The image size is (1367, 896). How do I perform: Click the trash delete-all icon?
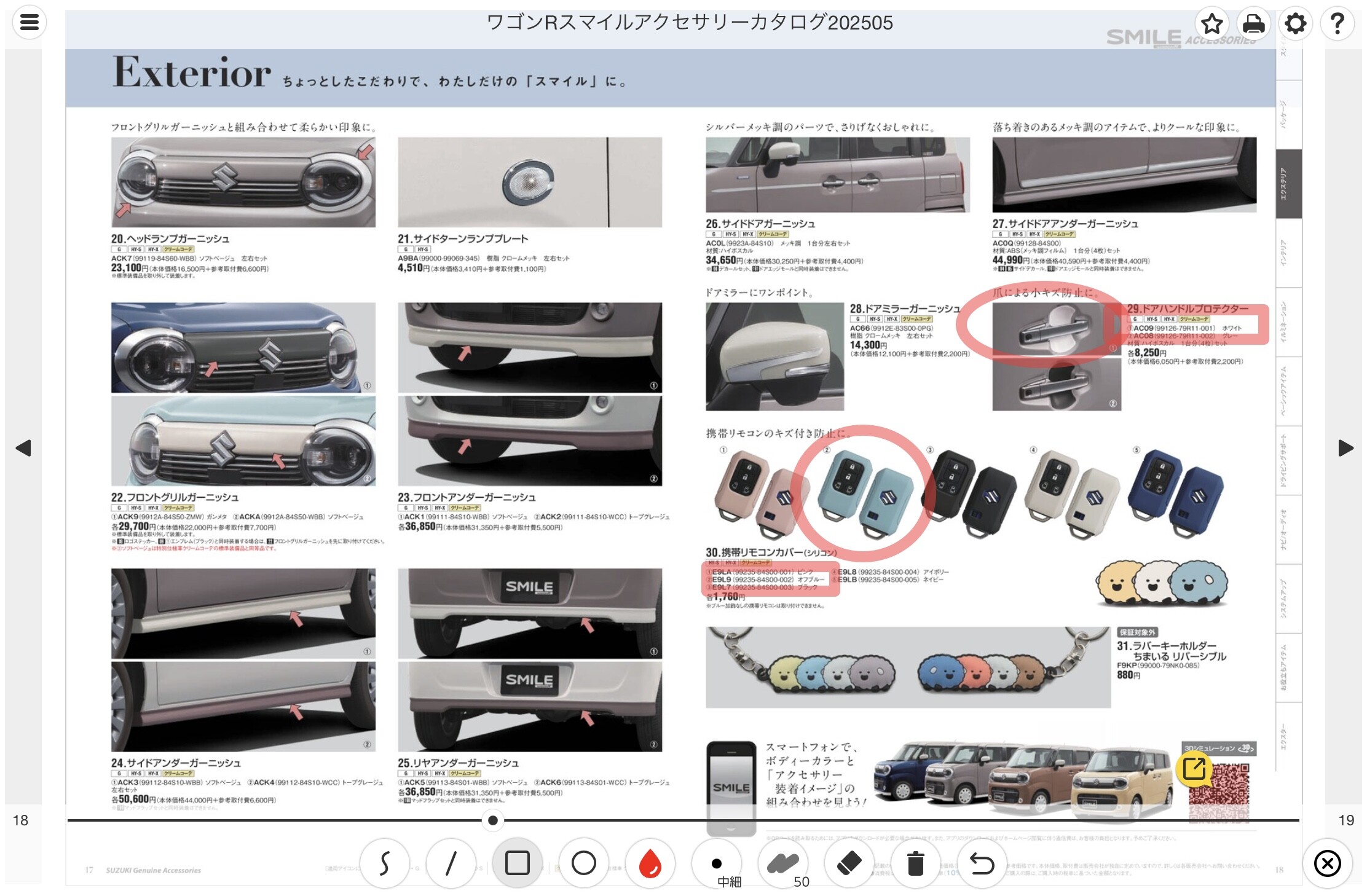916,863
